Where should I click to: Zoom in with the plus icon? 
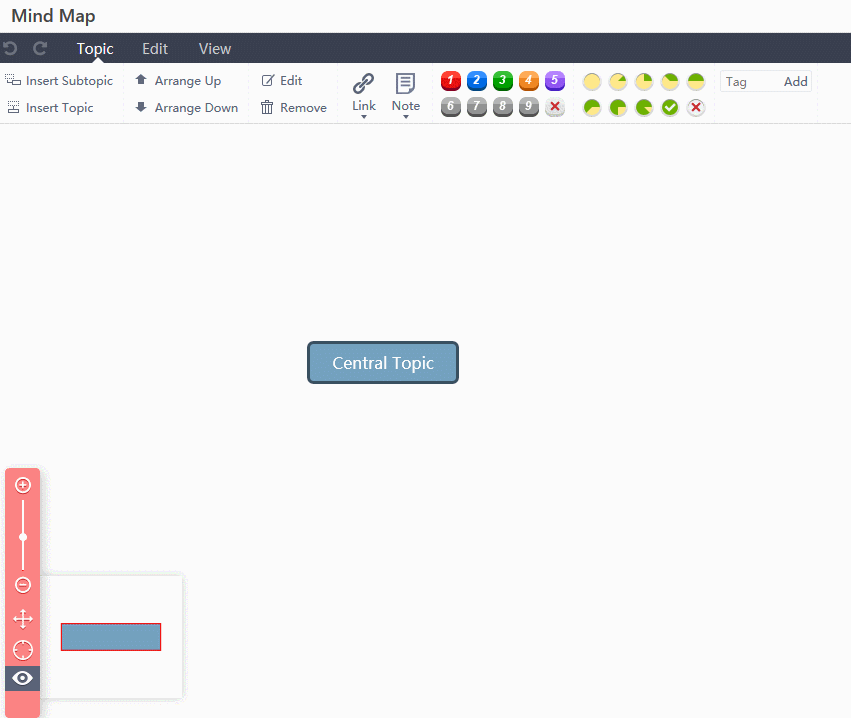click(x=23, y=485)
